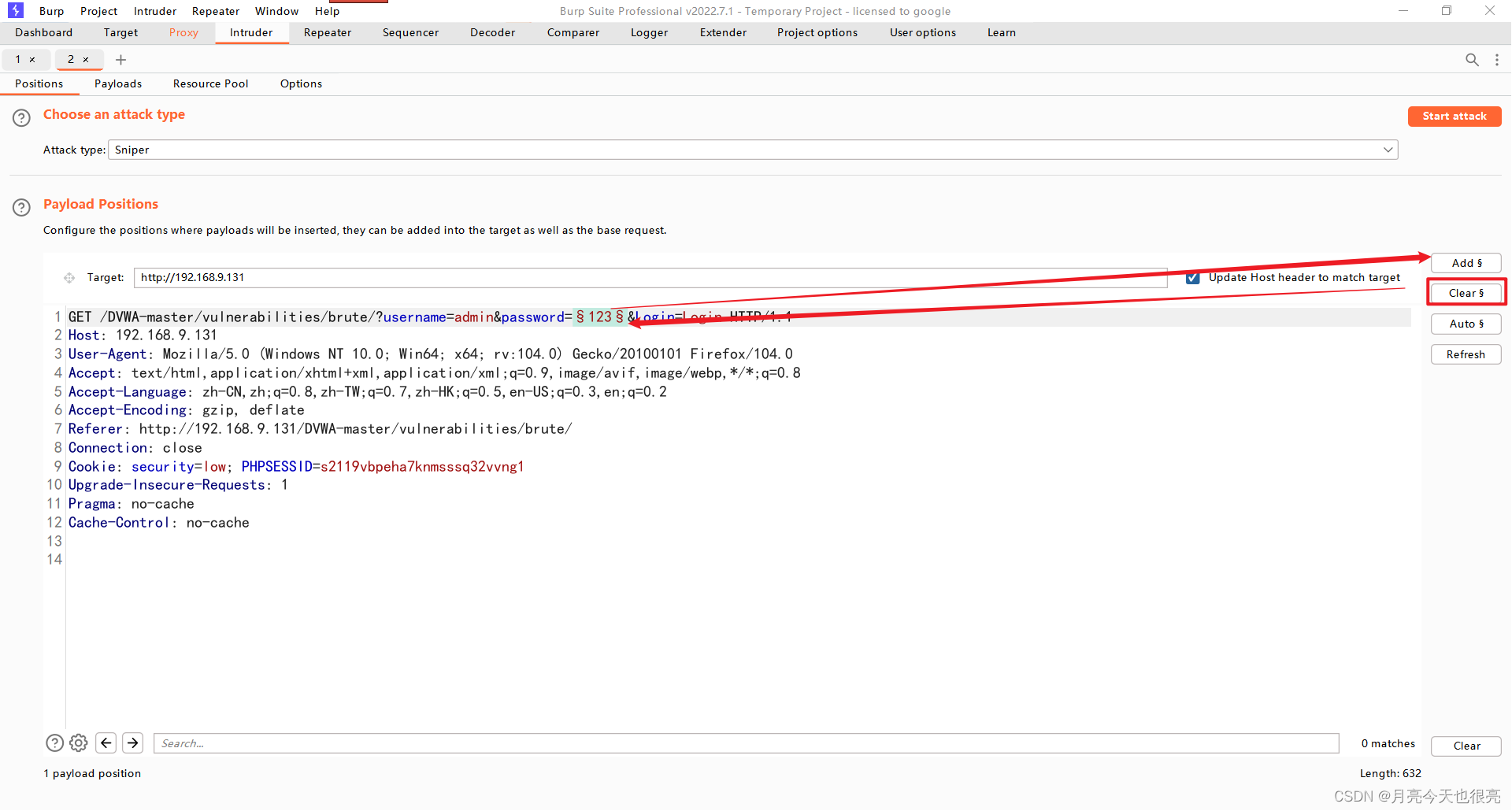Select the Repeater main tool tab
This screenshot has width=1512, height=811.
pyautogui.click(x=328, y=32)
